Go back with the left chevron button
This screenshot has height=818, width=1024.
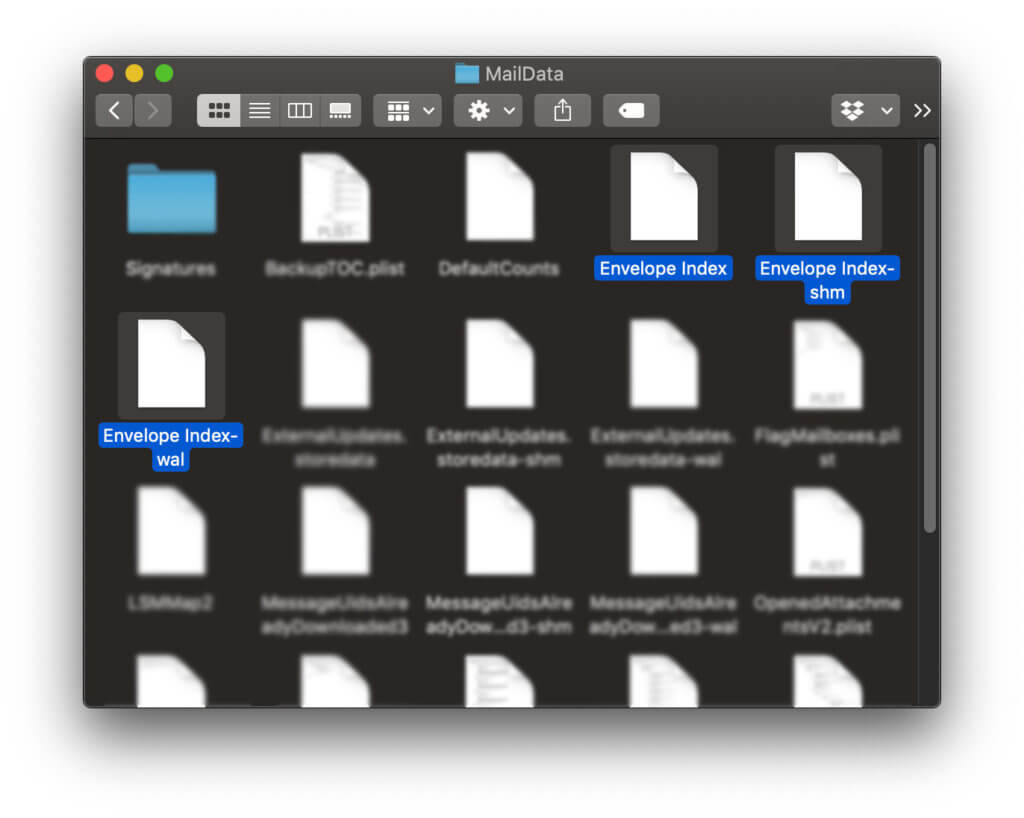tap(114, 110)
